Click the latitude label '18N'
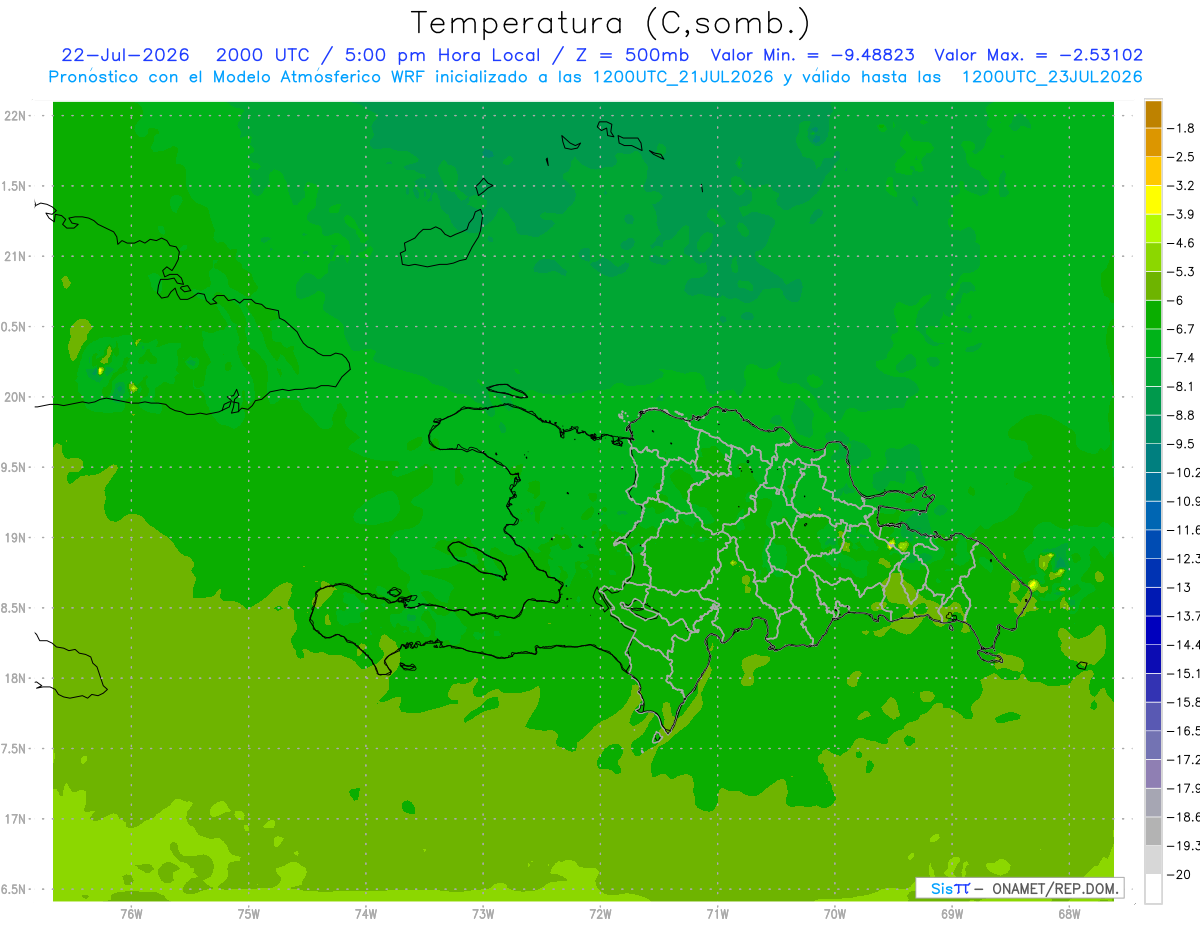 (x=16, y=678)
